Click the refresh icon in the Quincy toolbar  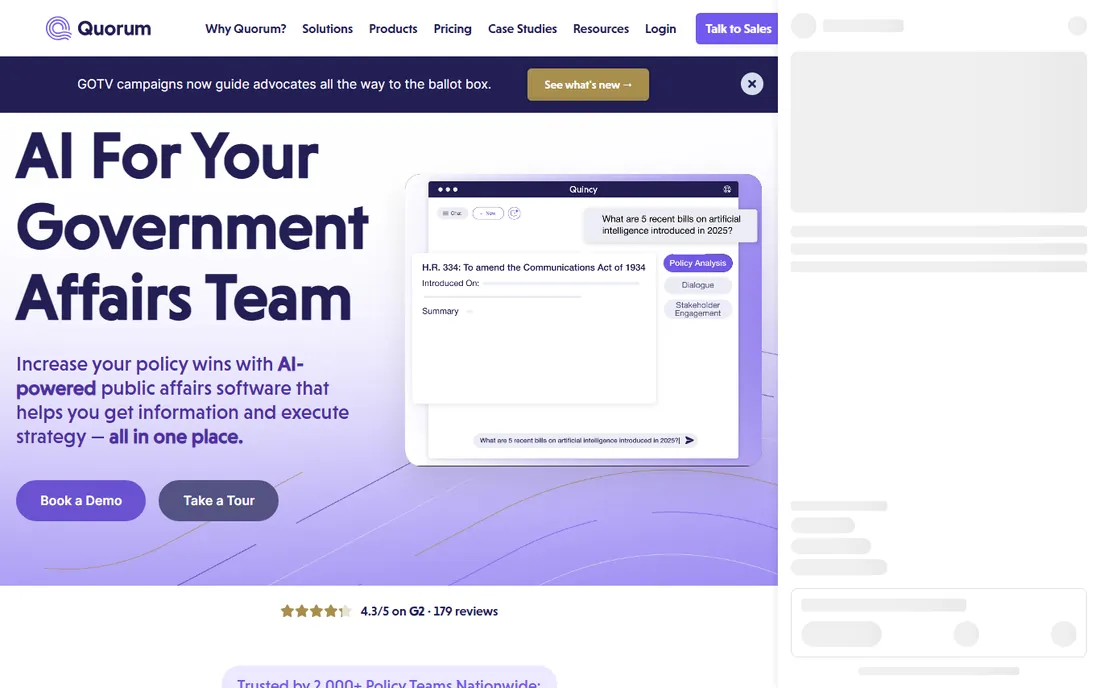pyautogui.click(x=514, y=213)
